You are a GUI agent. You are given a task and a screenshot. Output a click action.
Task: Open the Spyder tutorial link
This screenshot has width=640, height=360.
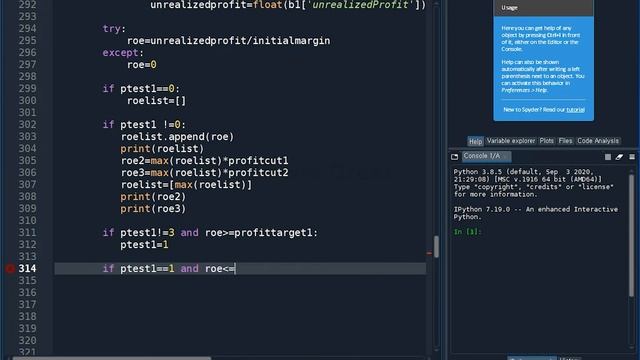click(575, 109)
